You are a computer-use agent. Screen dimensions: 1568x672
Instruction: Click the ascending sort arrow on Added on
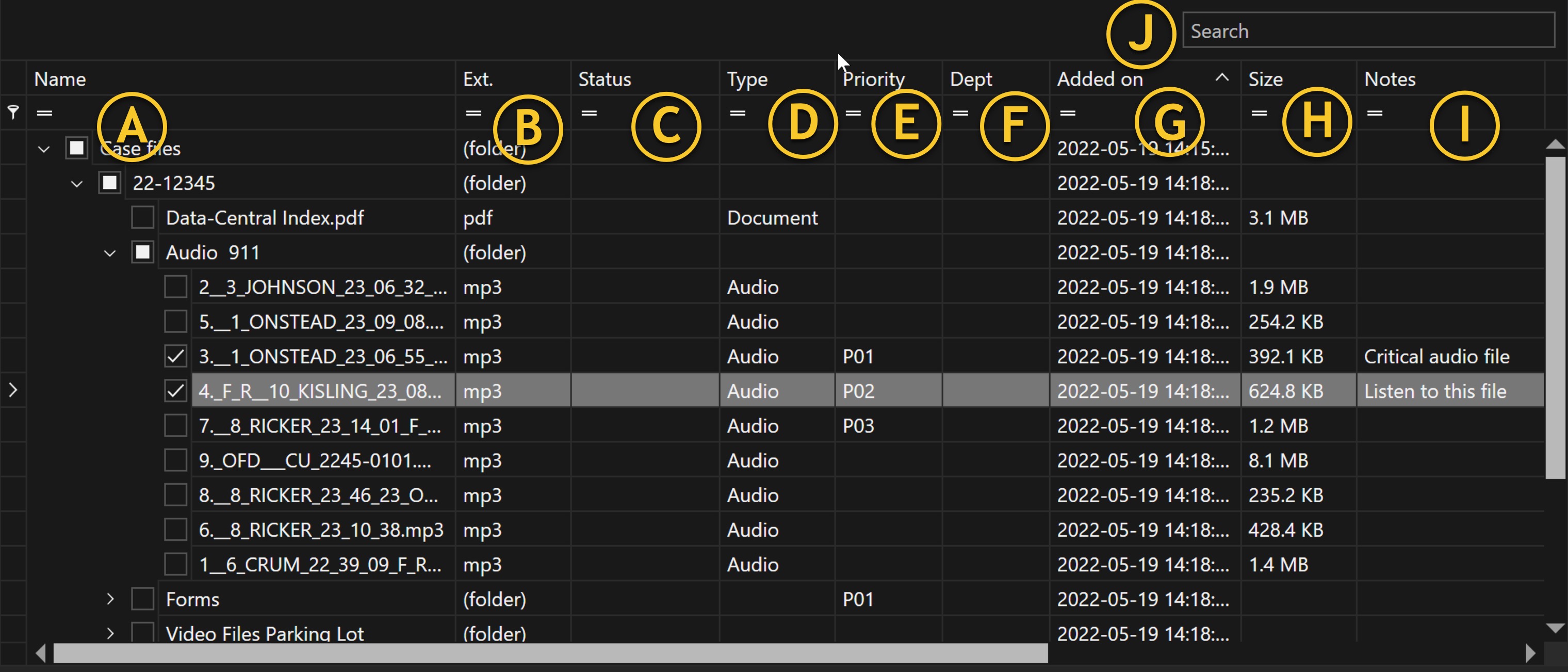pos(1222,77)
